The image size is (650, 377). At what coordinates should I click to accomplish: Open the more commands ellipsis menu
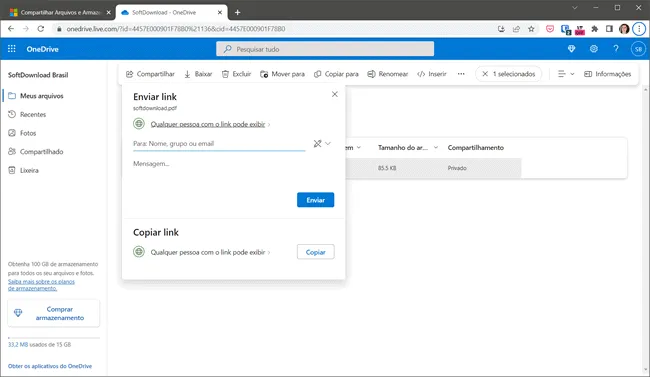click(x=461, y=74)
